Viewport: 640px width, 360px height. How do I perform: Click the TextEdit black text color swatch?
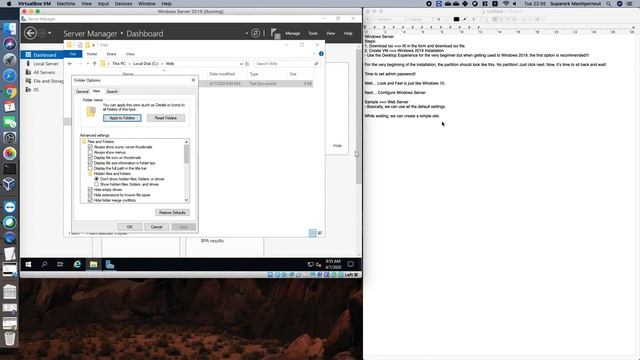pos(456,19)
